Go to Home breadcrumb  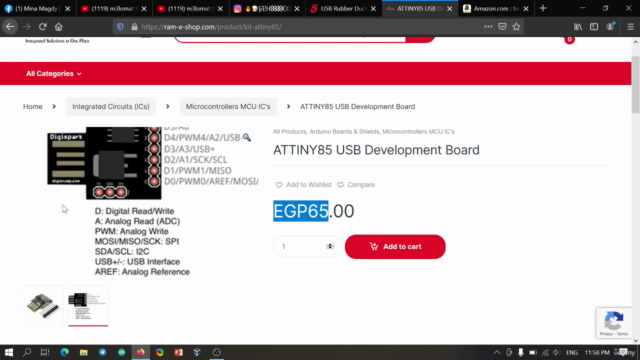click(33, 107)
